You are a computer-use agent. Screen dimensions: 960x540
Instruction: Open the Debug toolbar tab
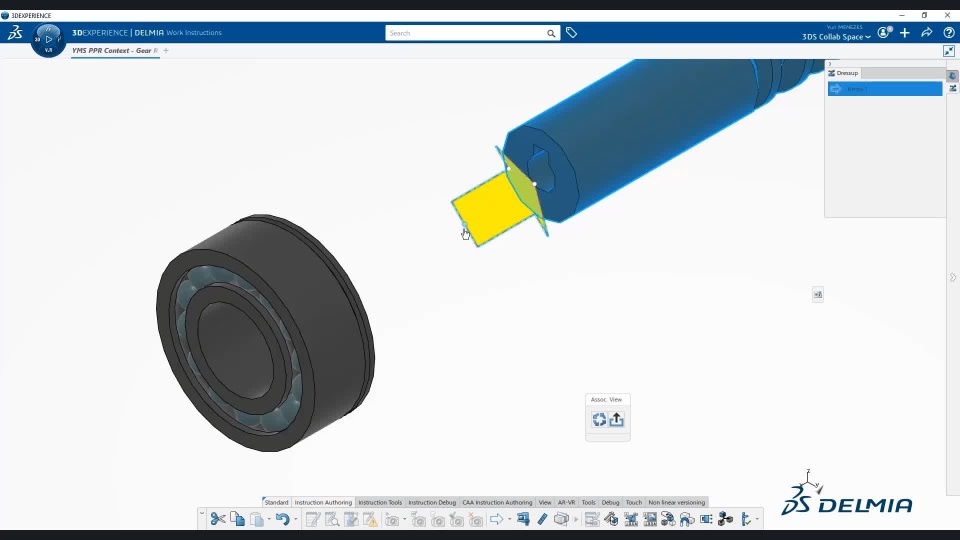[610, 502]
